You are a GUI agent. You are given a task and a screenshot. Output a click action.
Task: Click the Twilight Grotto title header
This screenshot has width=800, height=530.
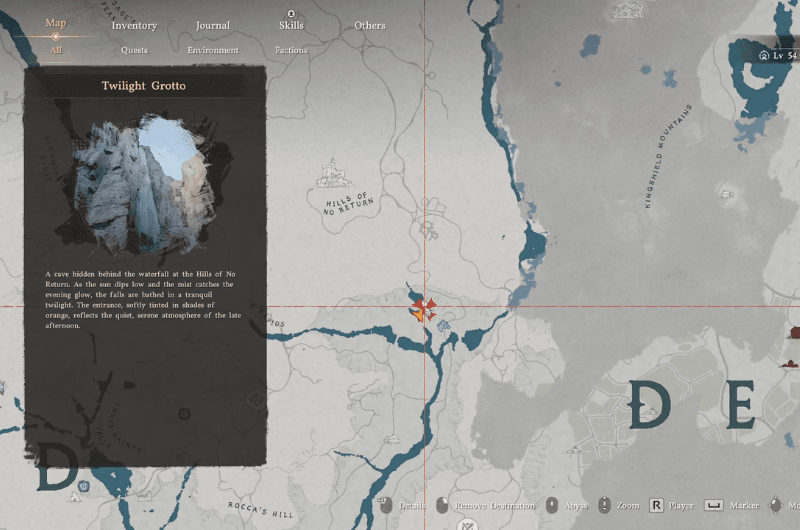144,86
